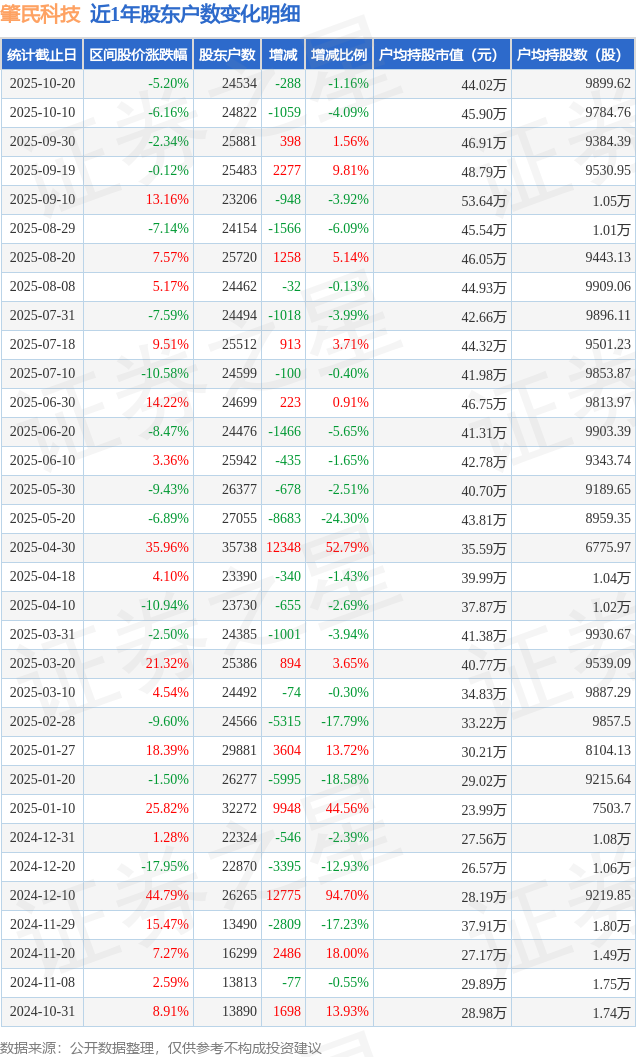The width and height of the screenshot is (636, 1057).
Task: Select the 增减 column header
Action: pos(283,55)
